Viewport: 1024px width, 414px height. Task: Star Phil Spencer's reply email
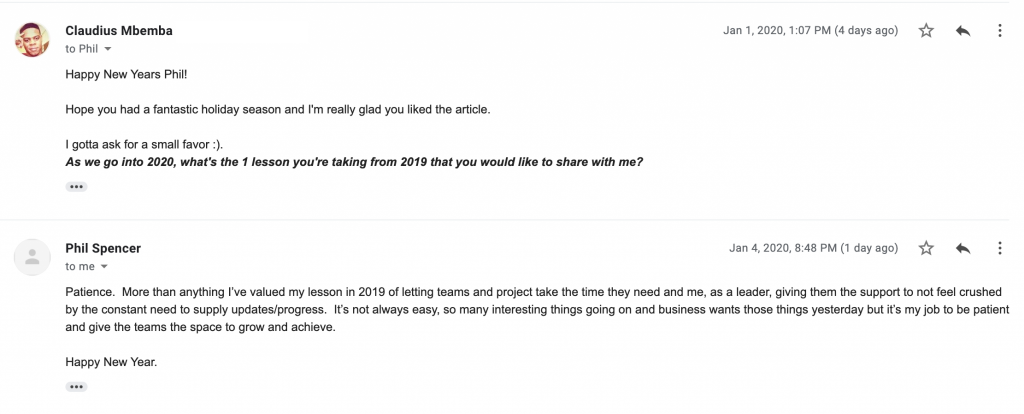pos(926,248)
